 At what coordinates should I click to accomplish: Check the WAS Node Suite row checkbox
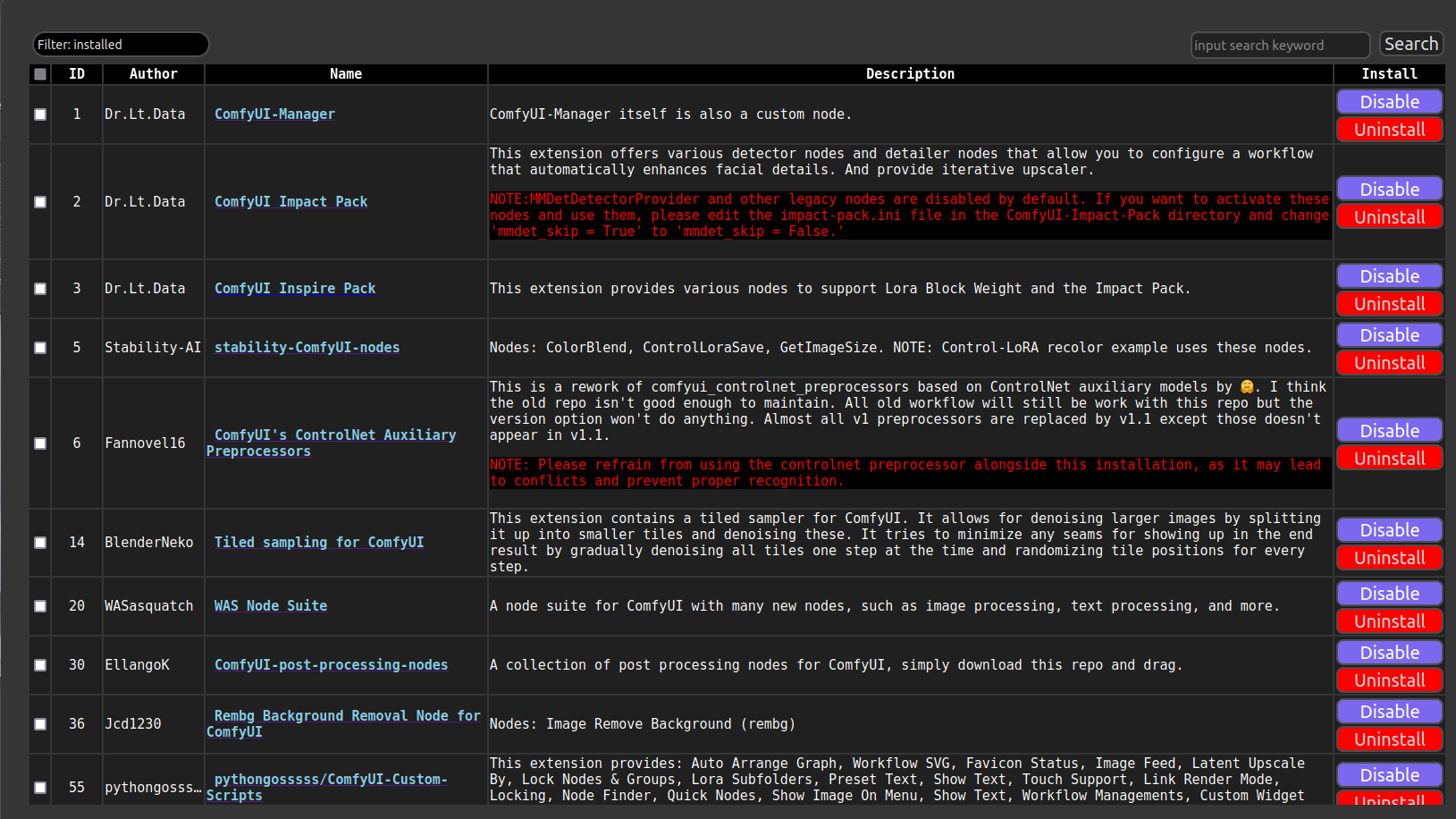click(40, 606)
